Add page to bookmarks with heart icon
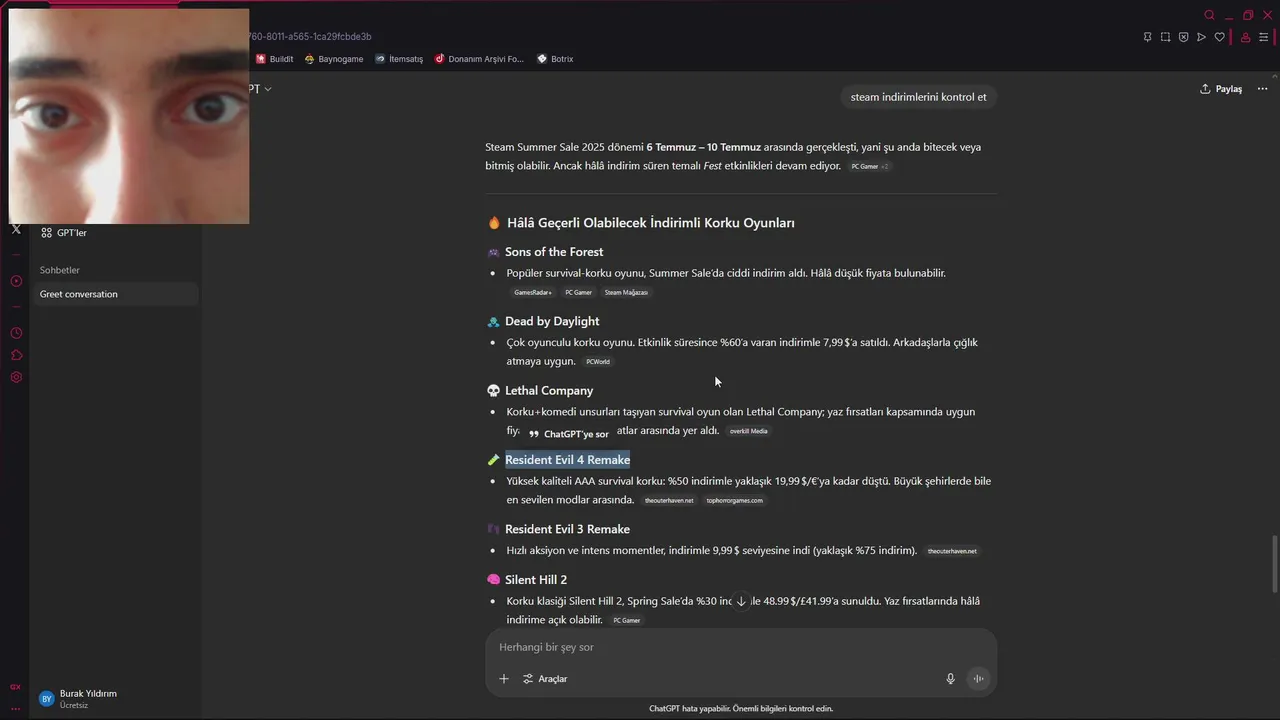Image resolution: width=1280 pixels, height=720 pixels. pos(1219,37)
